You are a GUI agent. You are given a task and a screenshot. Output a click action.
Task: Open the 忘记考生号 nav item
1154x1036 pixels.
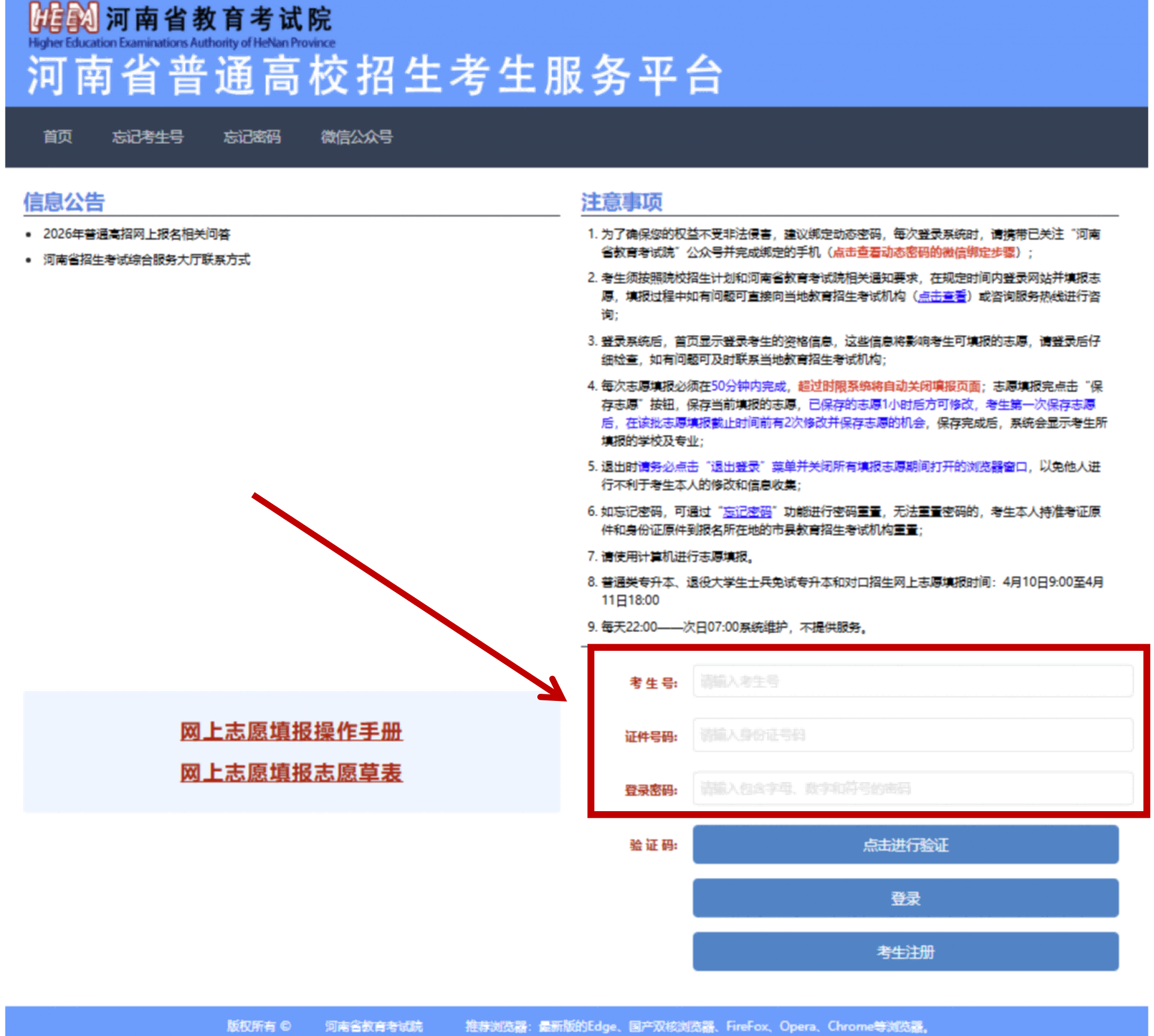tap(148, 137)
